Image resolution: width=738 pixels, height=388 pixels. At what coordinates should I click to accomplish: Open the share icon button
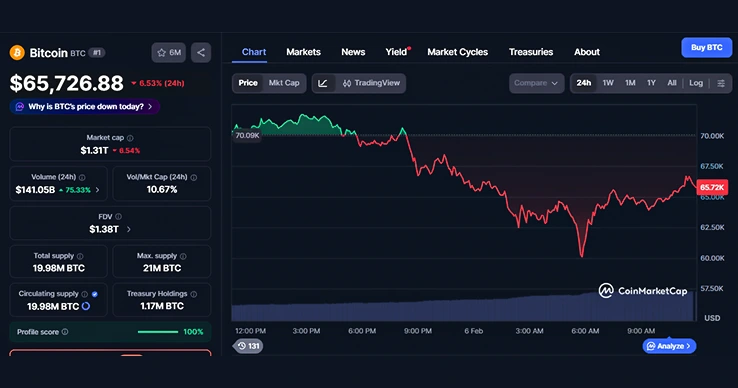tap(201, 52)
